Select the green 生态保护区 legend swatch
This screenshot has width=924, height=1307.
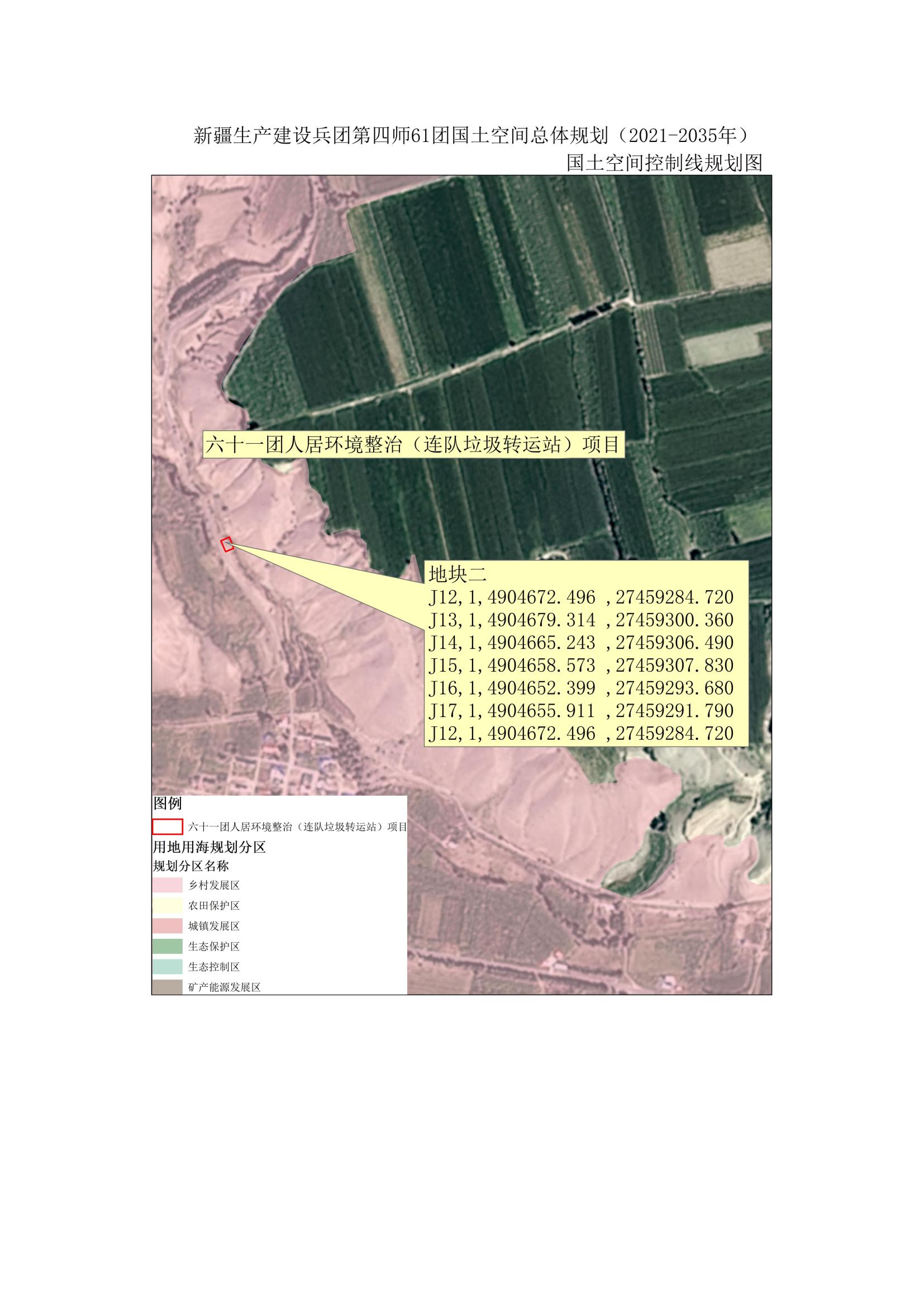(x=167, y=946)
